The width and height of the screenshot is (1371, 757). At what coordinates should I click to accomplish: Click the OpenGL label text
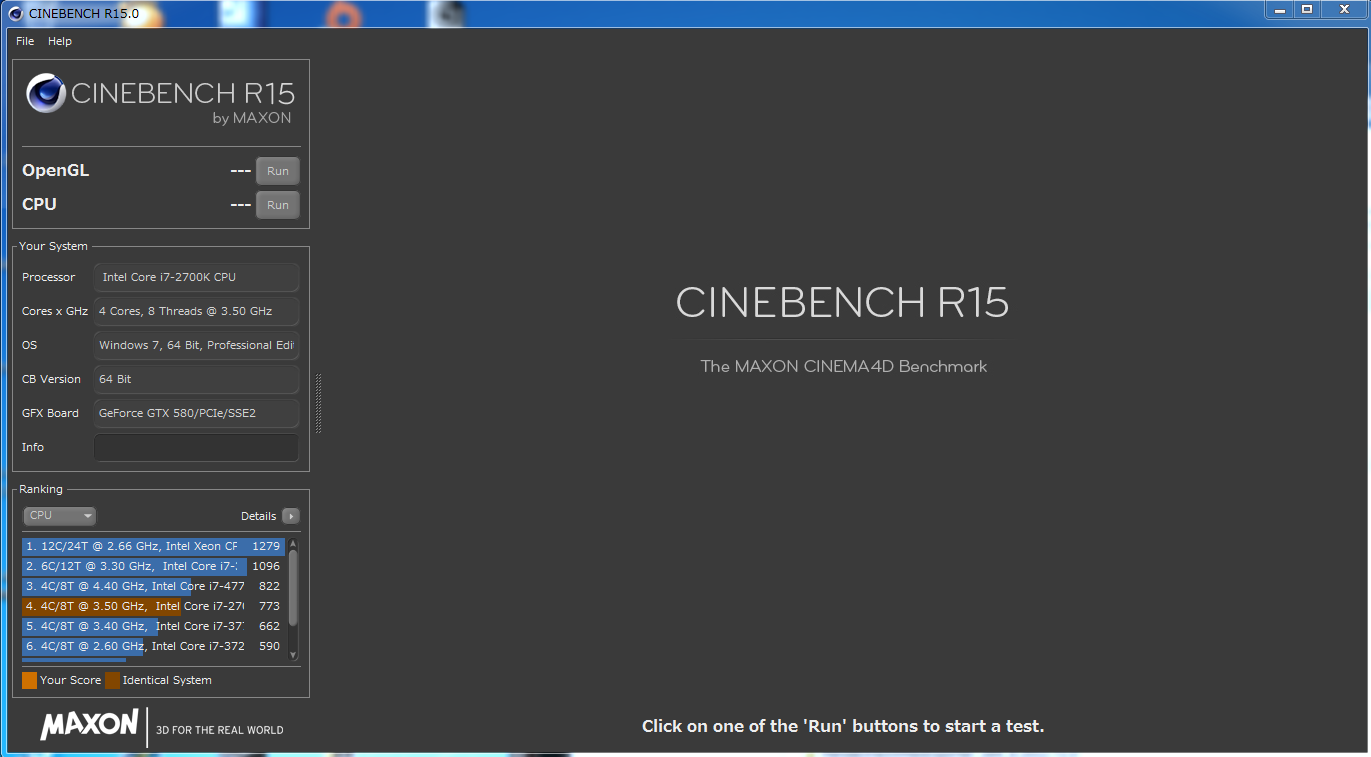point(56,171)
